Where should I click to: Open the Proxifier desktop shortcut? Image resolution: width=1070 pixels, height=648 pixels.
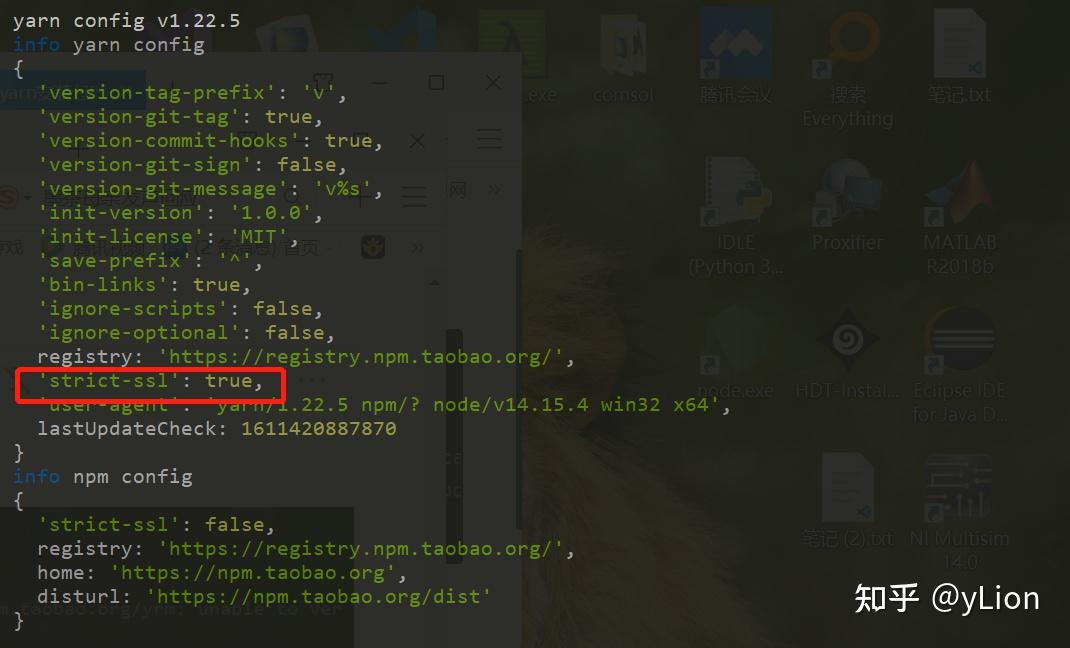(x=847, y=207)
